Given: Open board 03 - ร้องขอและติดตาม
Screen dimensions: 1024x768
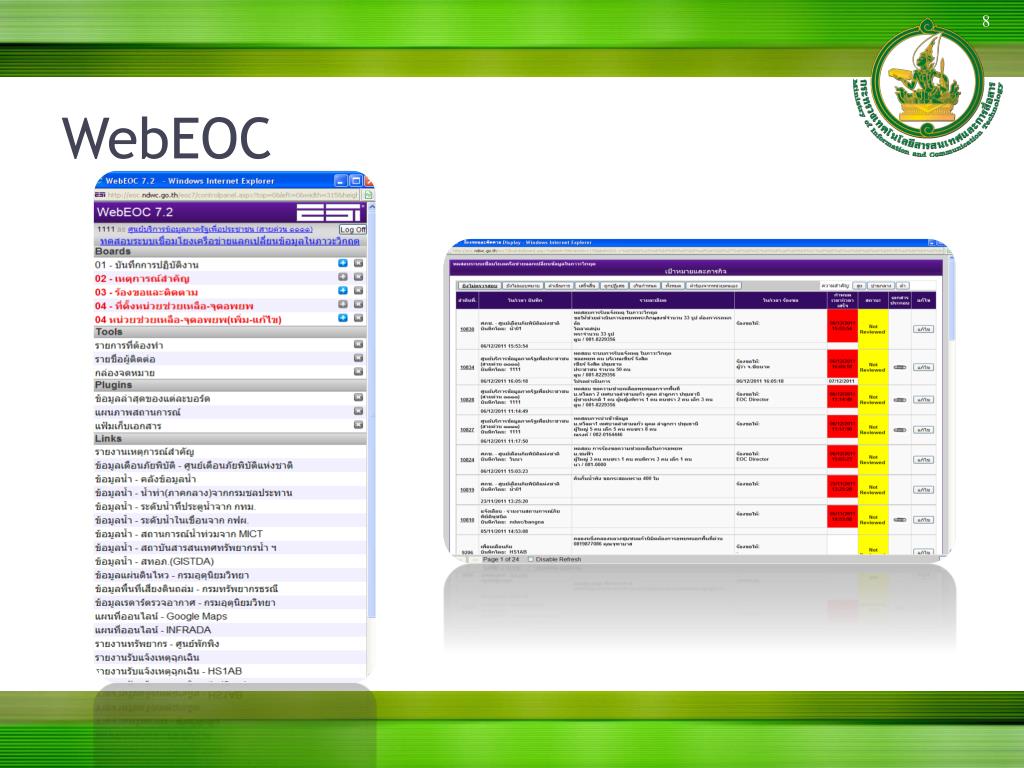Looking at the screenshot, I should [146, 292].
